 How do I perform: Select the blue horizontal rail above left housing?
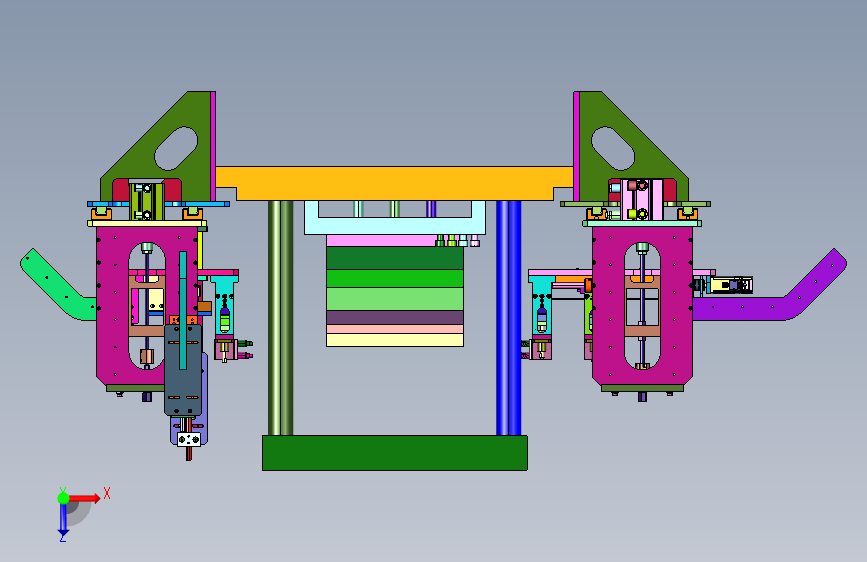point(158,204)
